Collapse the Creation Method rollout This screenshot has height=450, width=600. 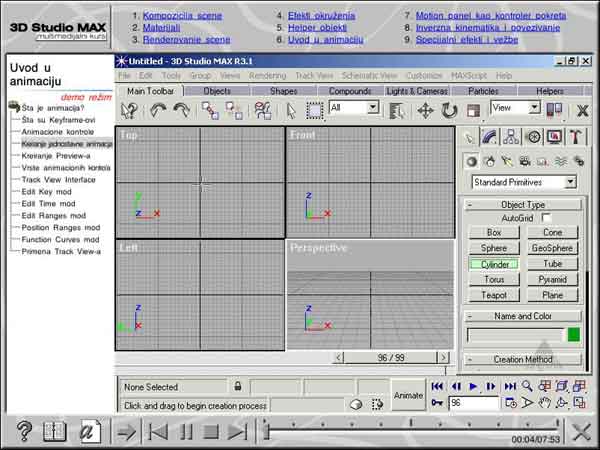pyautogui.click(x=523, y=359)
